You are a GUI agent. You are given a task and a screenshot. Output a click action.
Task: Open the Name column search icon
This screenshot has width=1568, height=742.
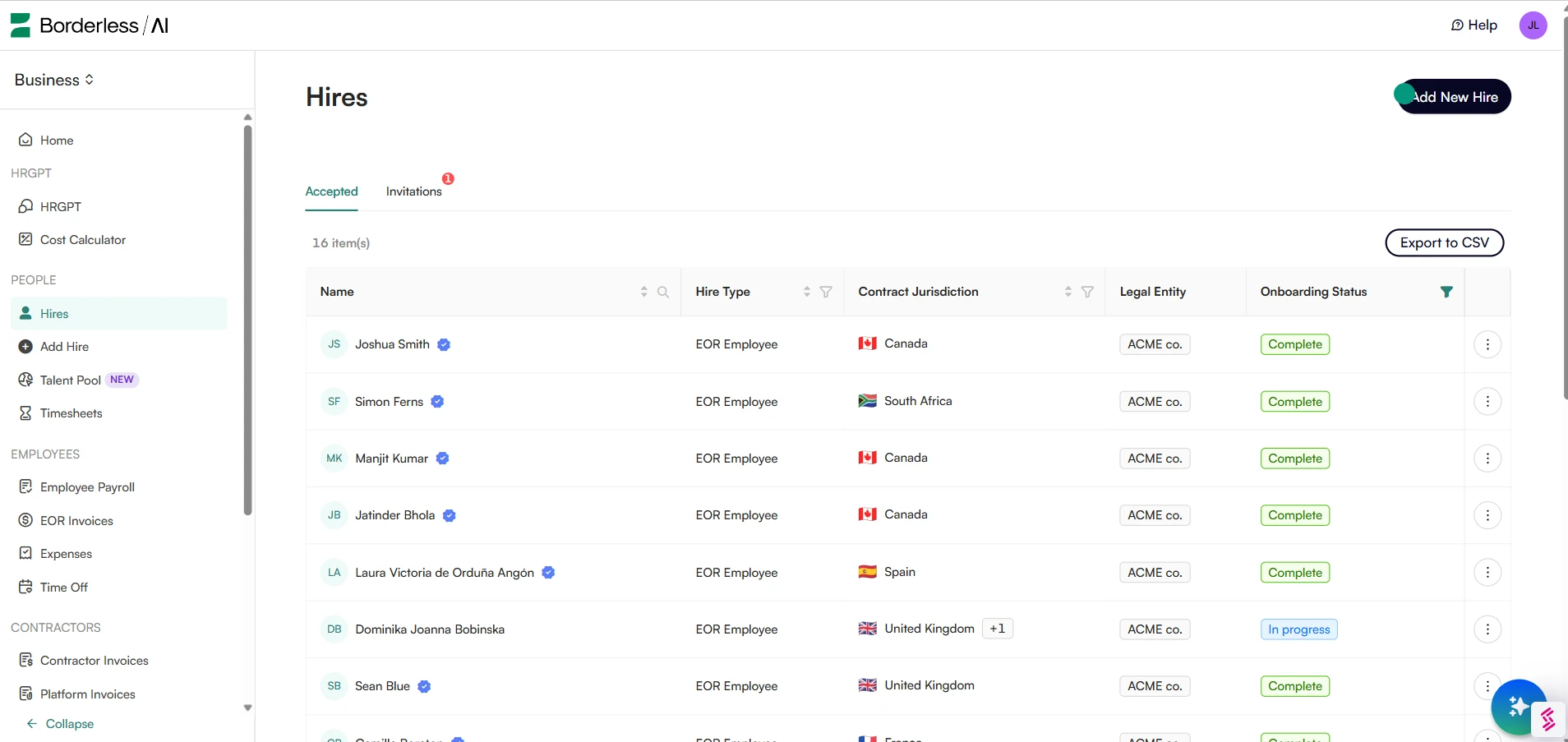(663, 292)
